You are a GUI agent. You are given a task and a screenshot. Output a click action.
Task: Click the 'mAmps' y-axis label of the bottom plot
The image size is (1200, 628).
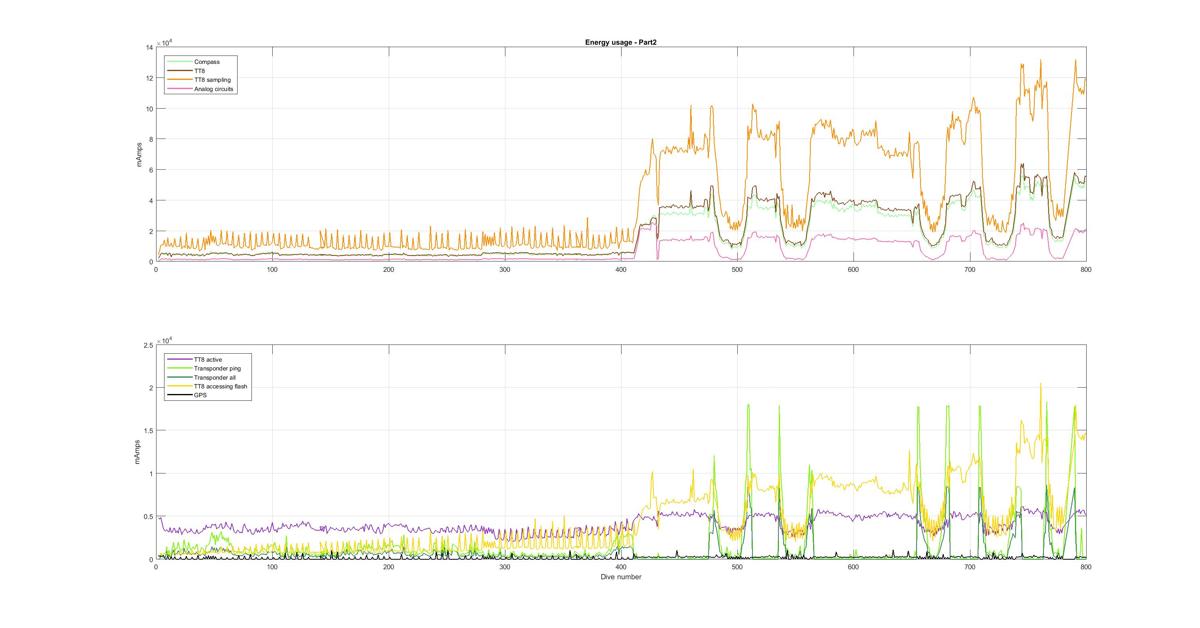[137, 452]
